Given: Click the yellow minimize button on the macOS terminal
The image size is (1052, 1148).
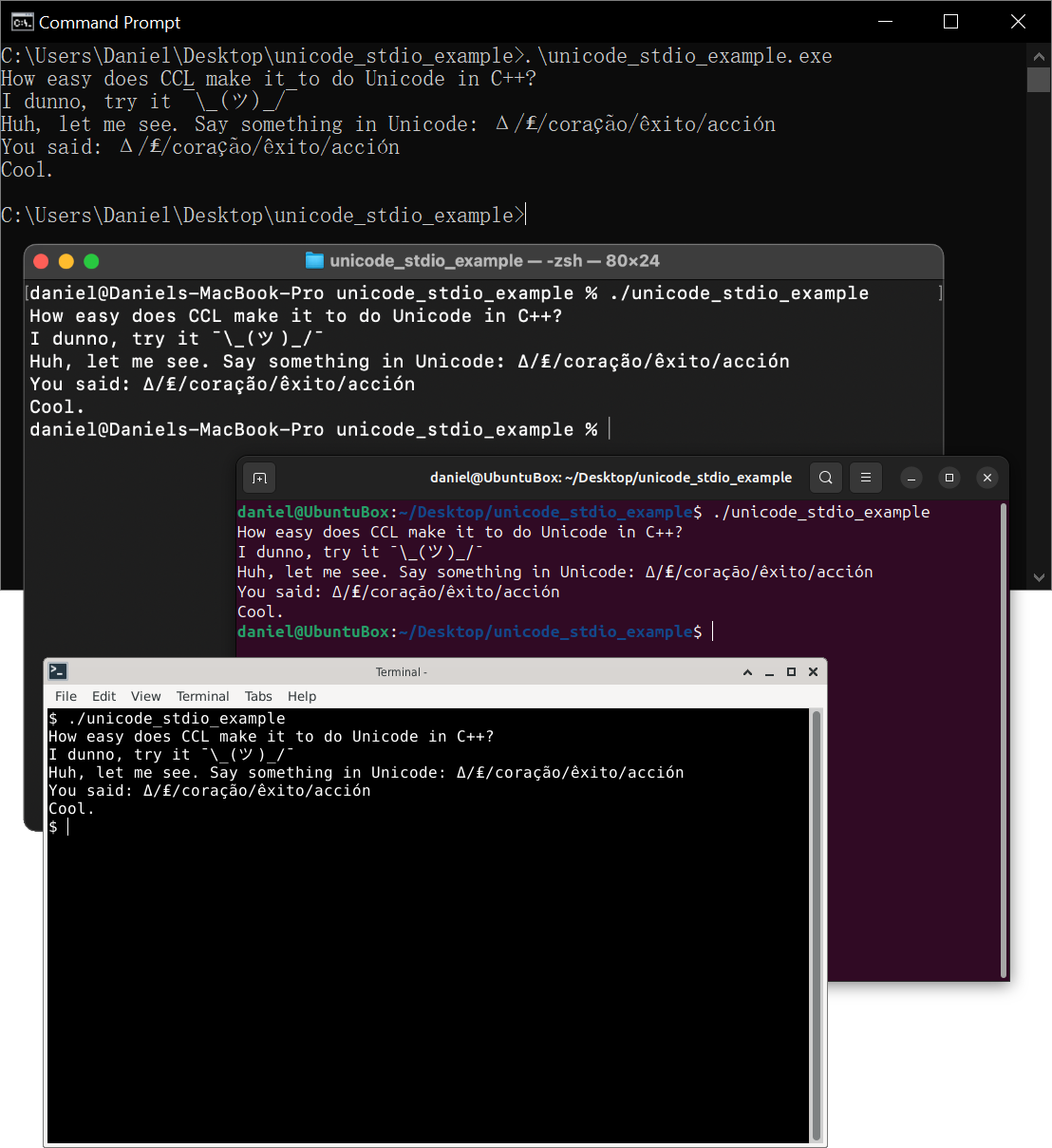Looking at the screenshot, I should pos(66,260).
